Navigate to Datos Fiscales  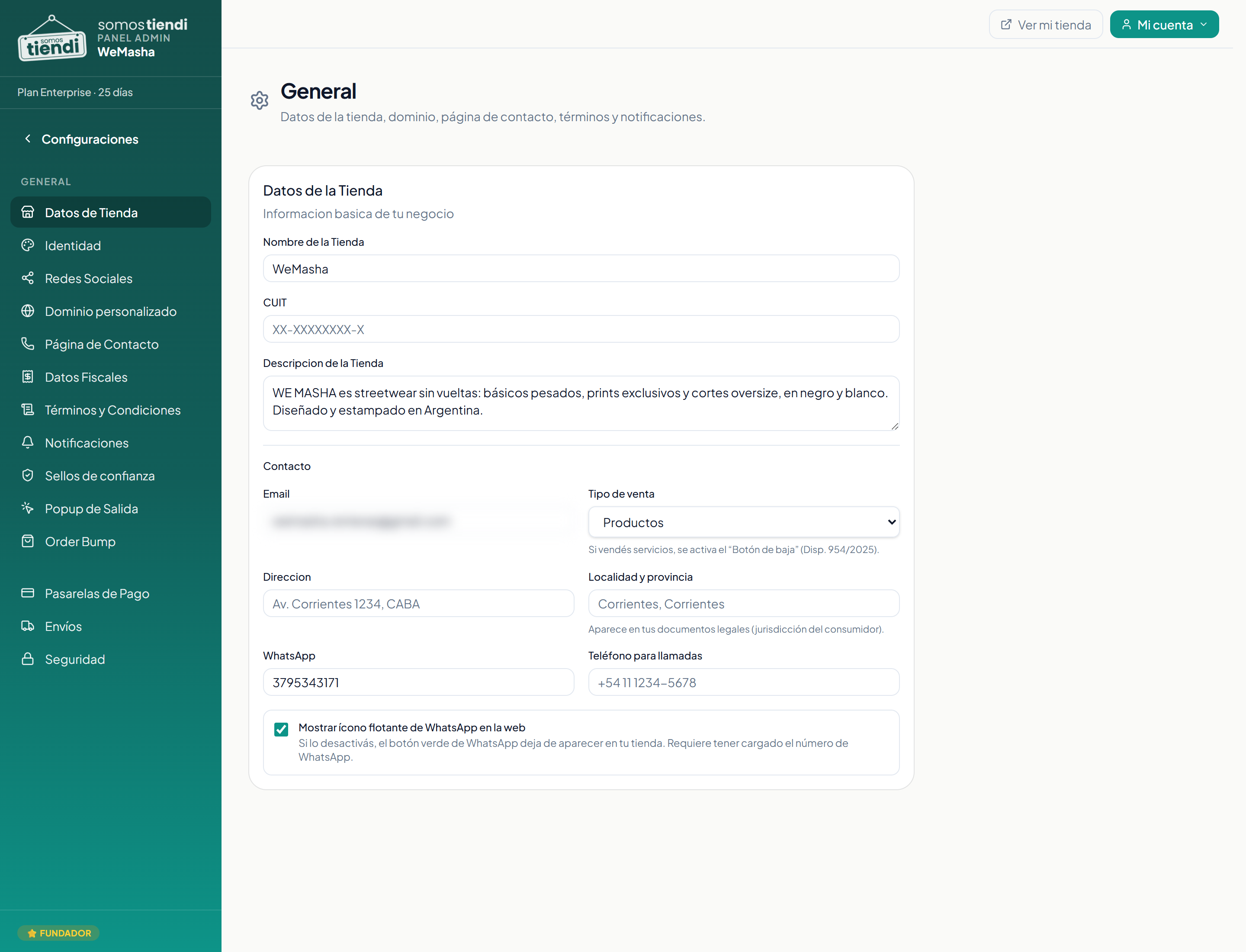click(x=111, y=376)
